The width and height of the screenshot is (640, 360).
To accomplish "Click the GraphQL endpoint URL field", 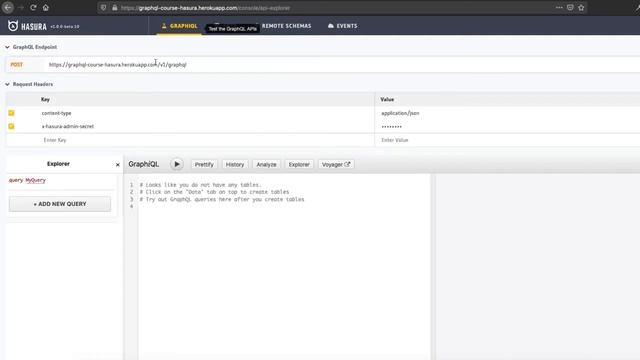I will [x=343, y=64].
